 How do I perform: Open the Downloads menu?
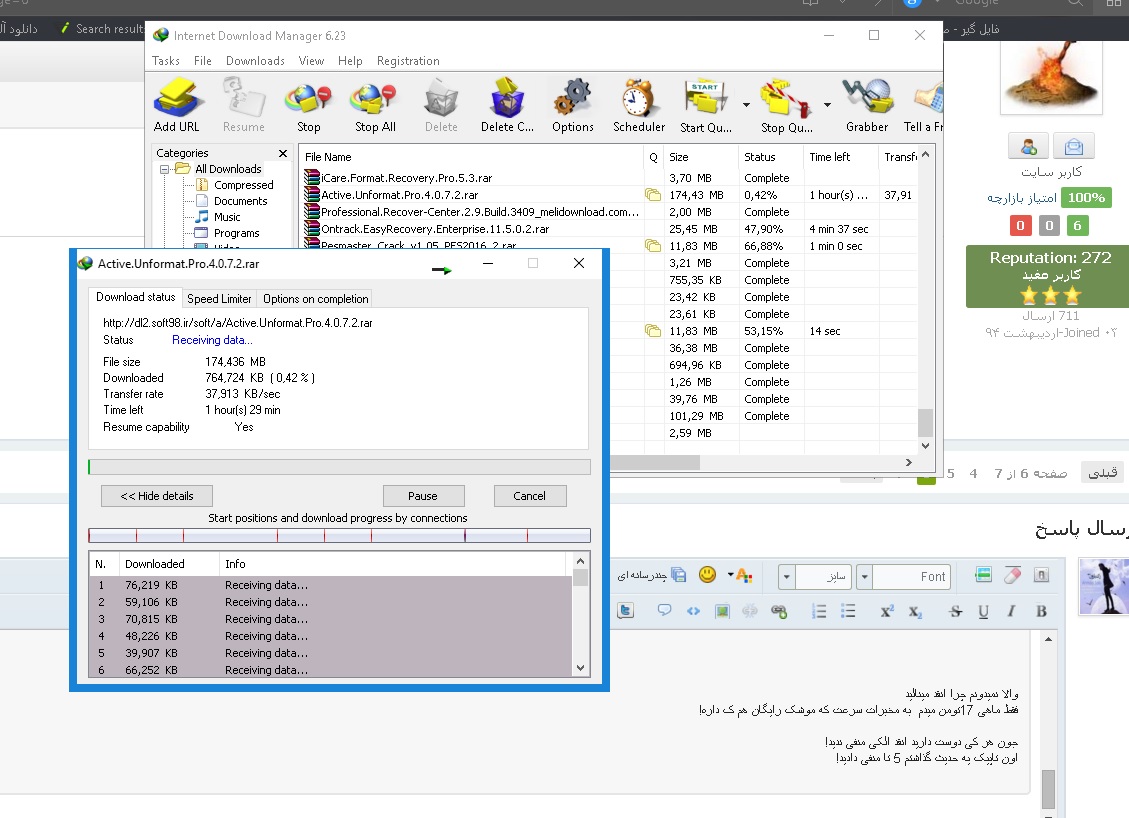pos(256,61)
